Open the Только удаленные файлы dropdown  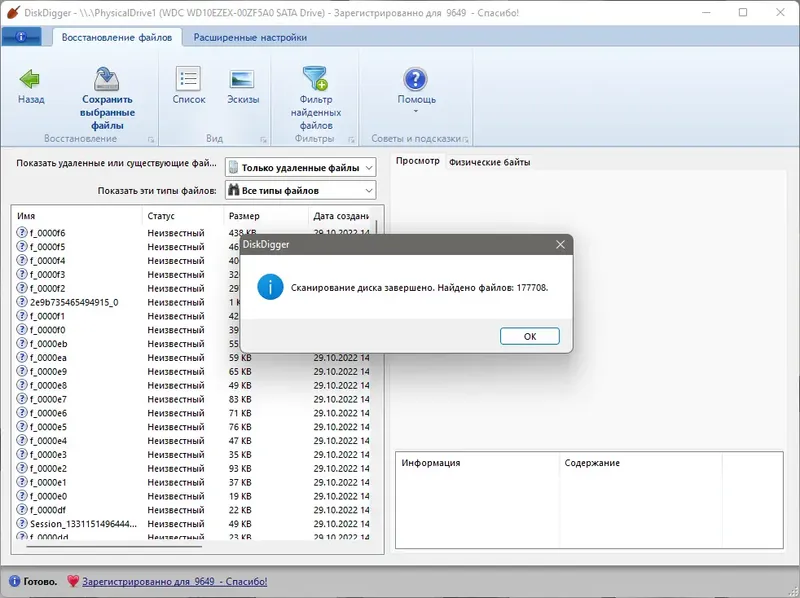300,167
